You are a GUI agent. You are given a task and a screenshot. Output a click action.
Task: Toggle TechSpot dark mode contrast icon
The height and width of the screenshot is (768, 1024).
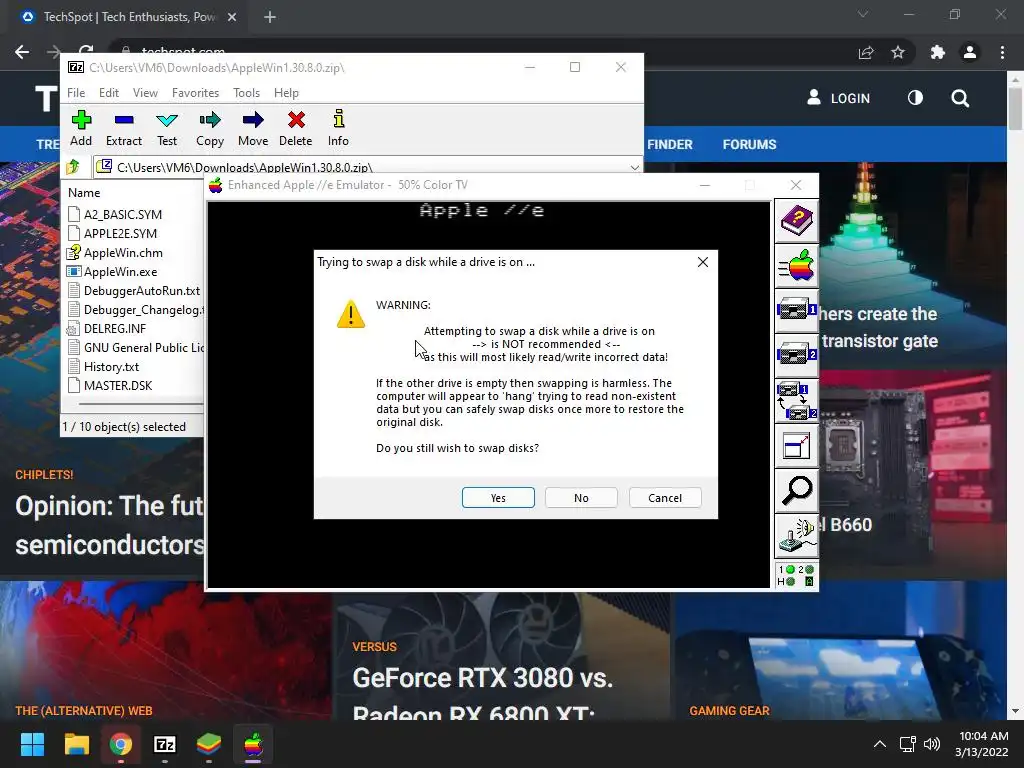pyautogui.click(x=915, y=98)
